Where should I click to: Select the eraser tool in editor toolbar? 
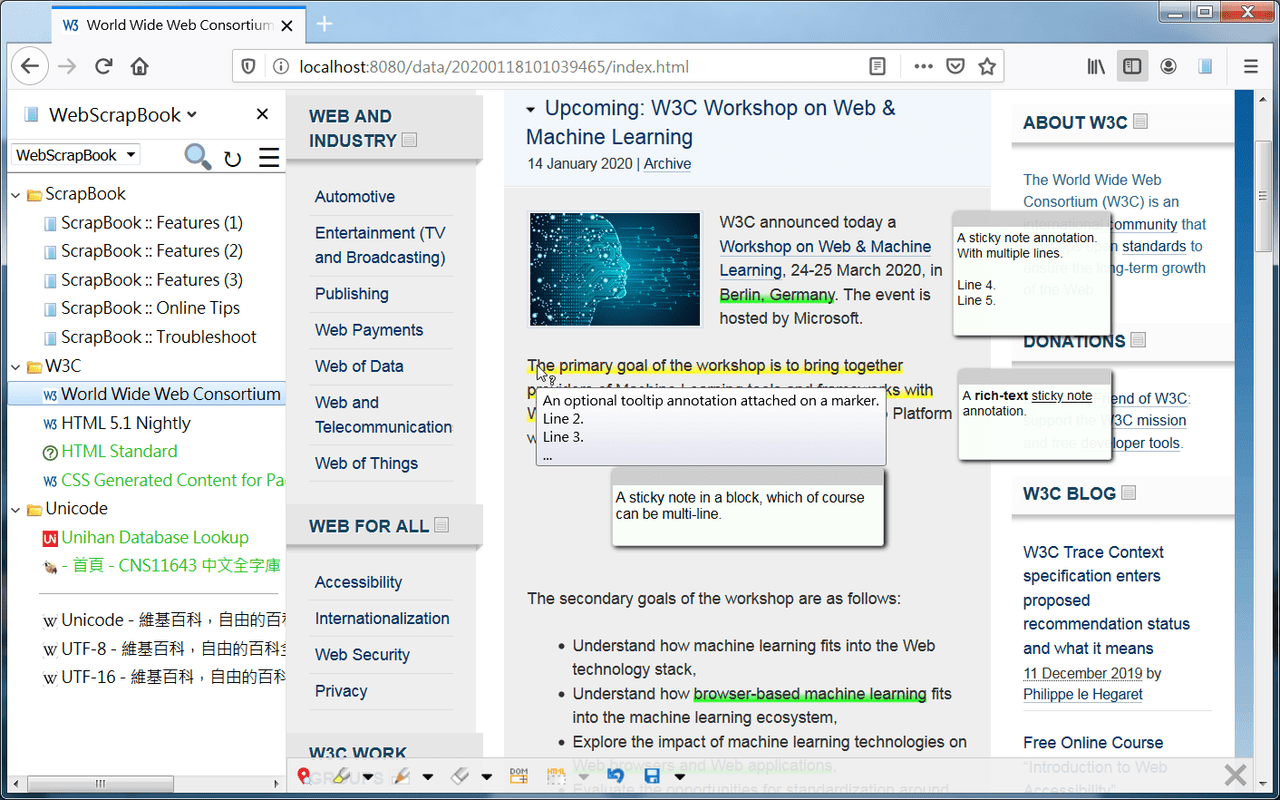pyautogui.click(x=460, y=775)
